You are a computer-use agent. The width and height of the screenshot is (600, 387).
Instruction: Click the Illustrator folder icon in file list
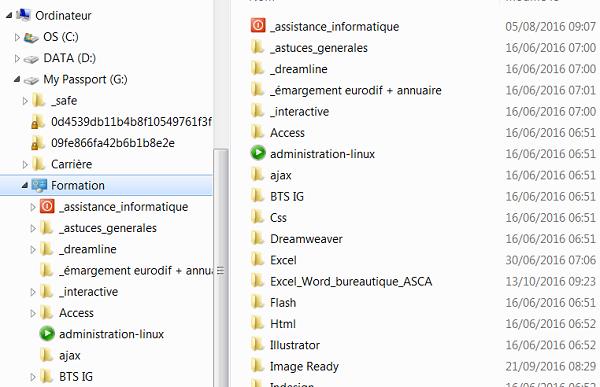point(258,345)
